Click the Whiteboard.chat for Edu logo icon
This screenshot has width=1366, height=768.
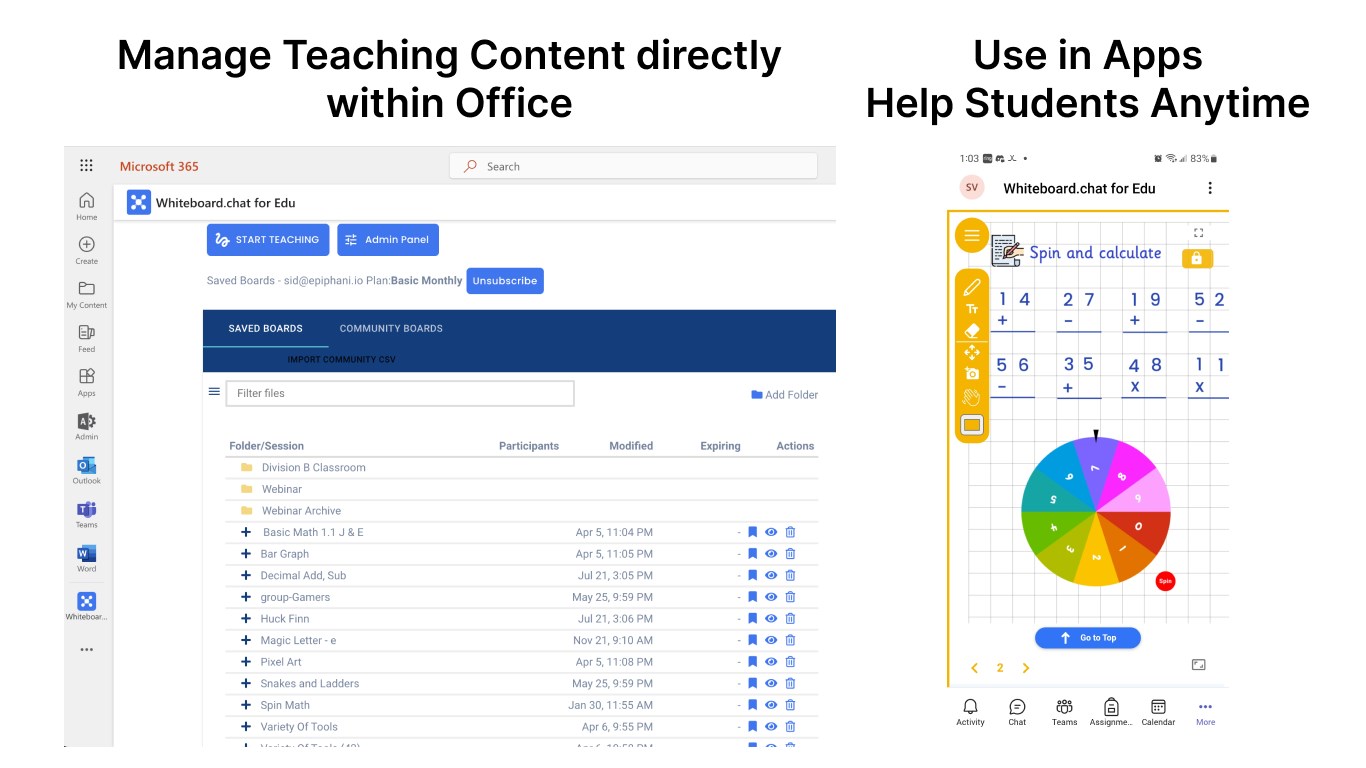coord(138,202)
